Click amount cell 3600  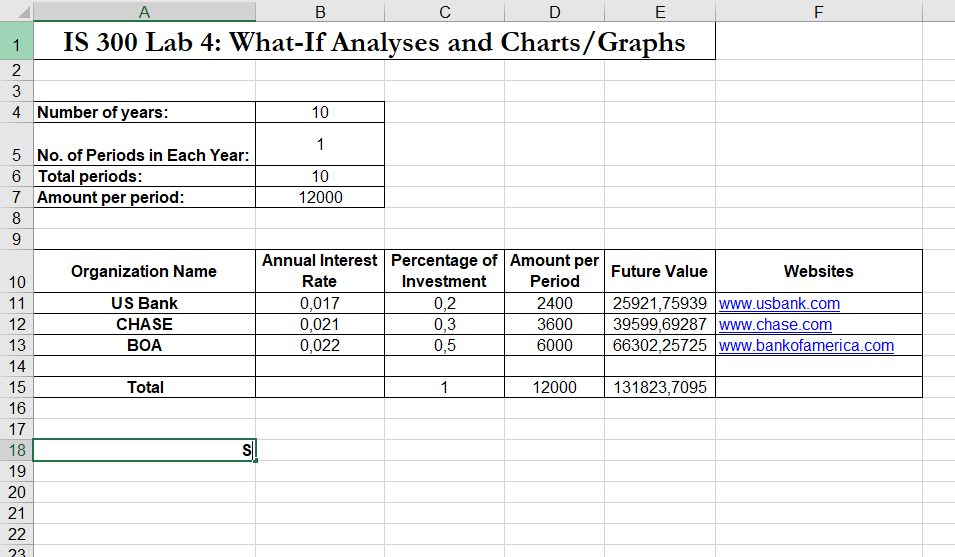pyautogui.click(x=554, y=324)
